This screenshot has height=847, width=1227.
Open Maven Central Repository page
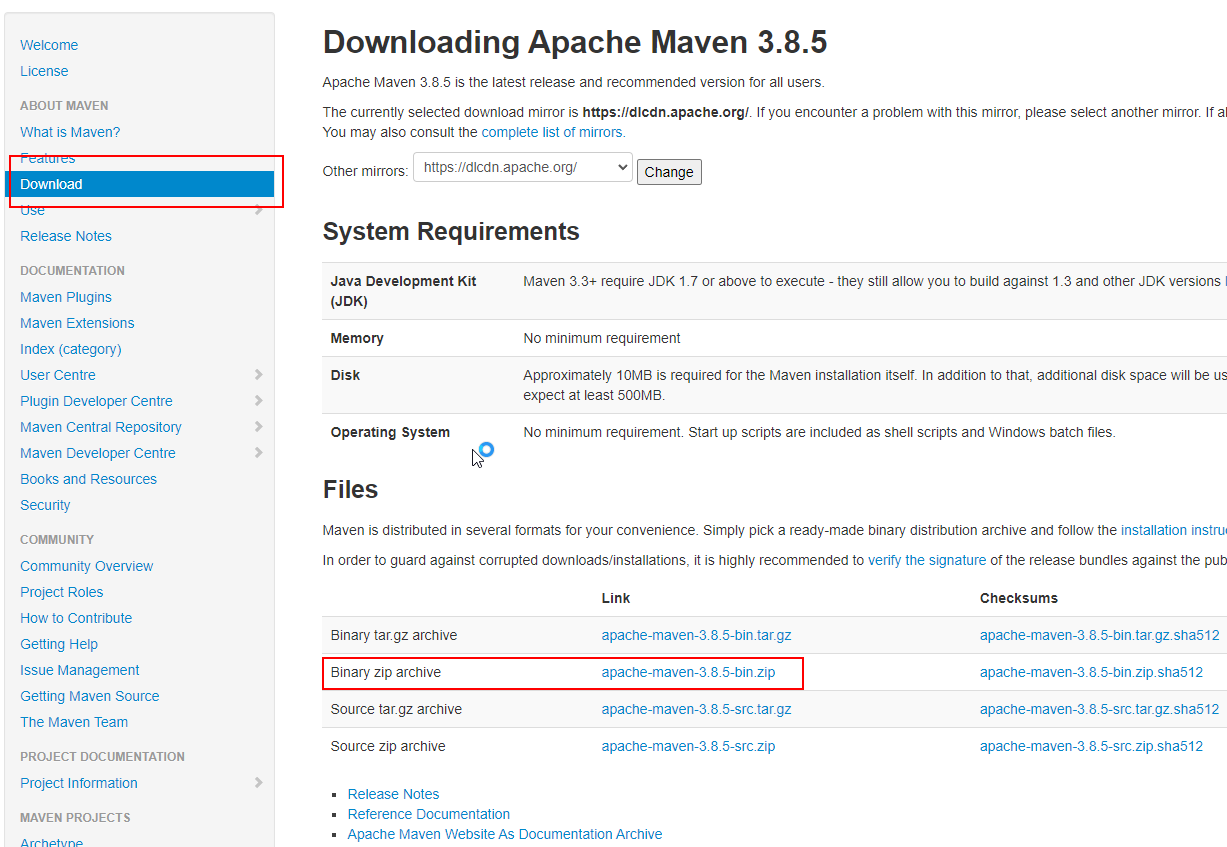click(x=101, y=427)
